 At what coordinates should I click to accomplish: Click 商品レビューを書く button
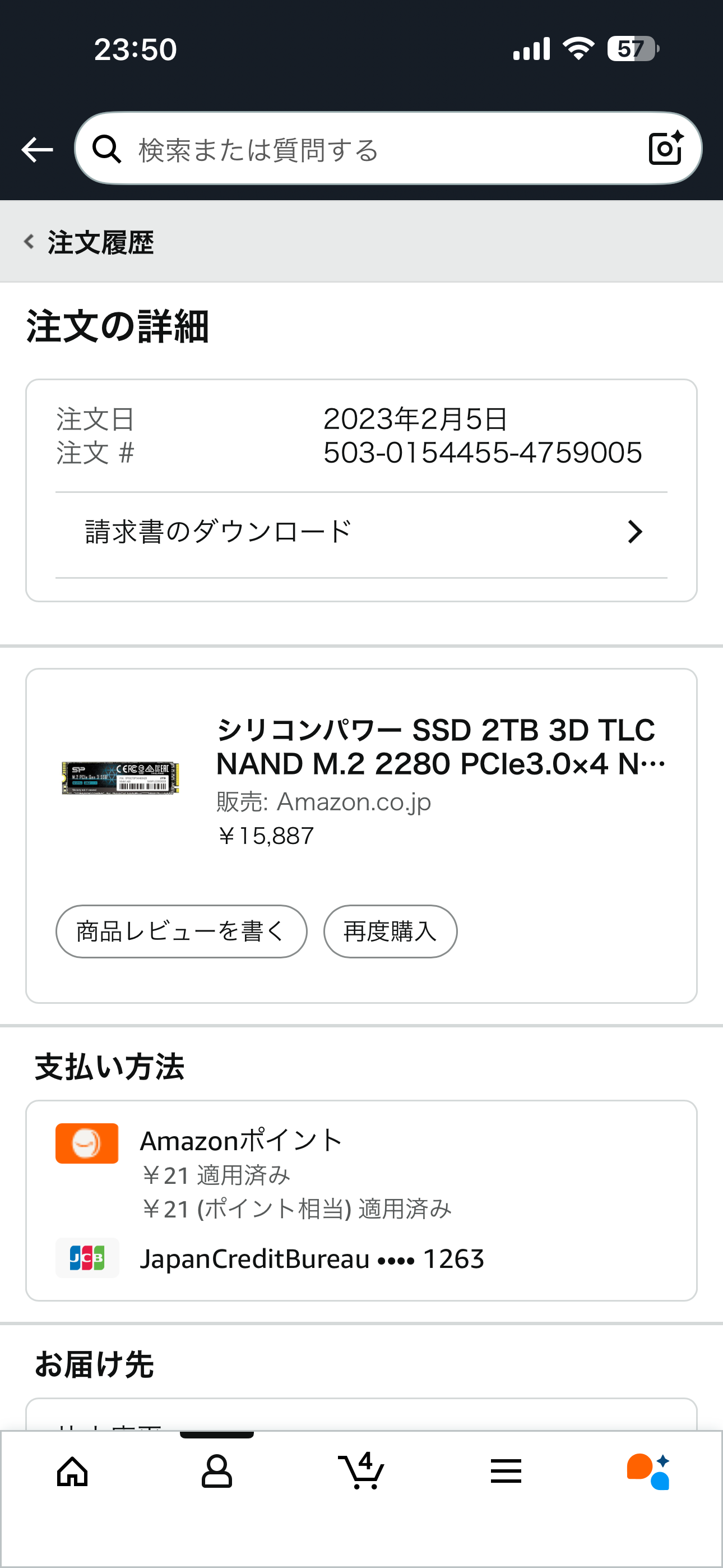click(182, 931)
